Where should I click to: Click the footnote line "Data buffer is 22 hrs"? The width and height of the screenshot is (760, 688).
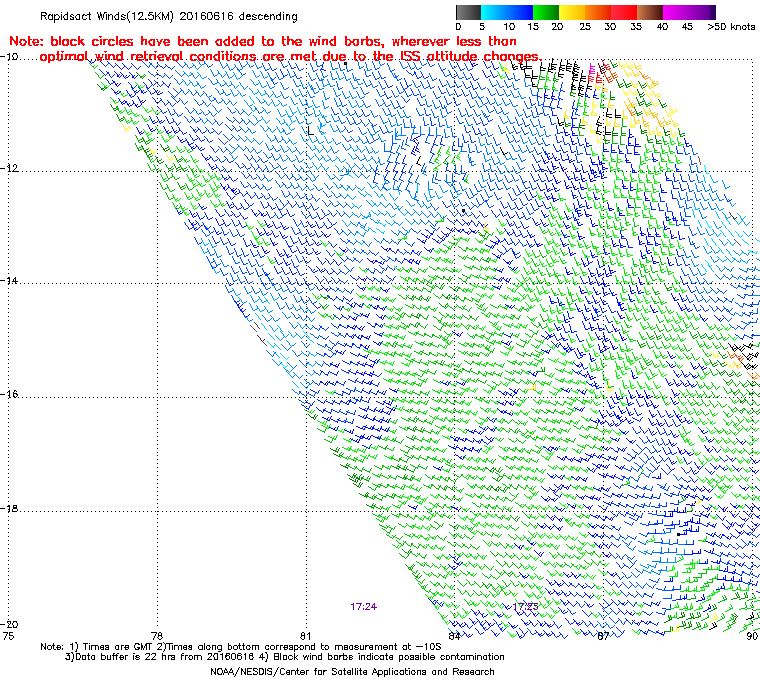285,657
